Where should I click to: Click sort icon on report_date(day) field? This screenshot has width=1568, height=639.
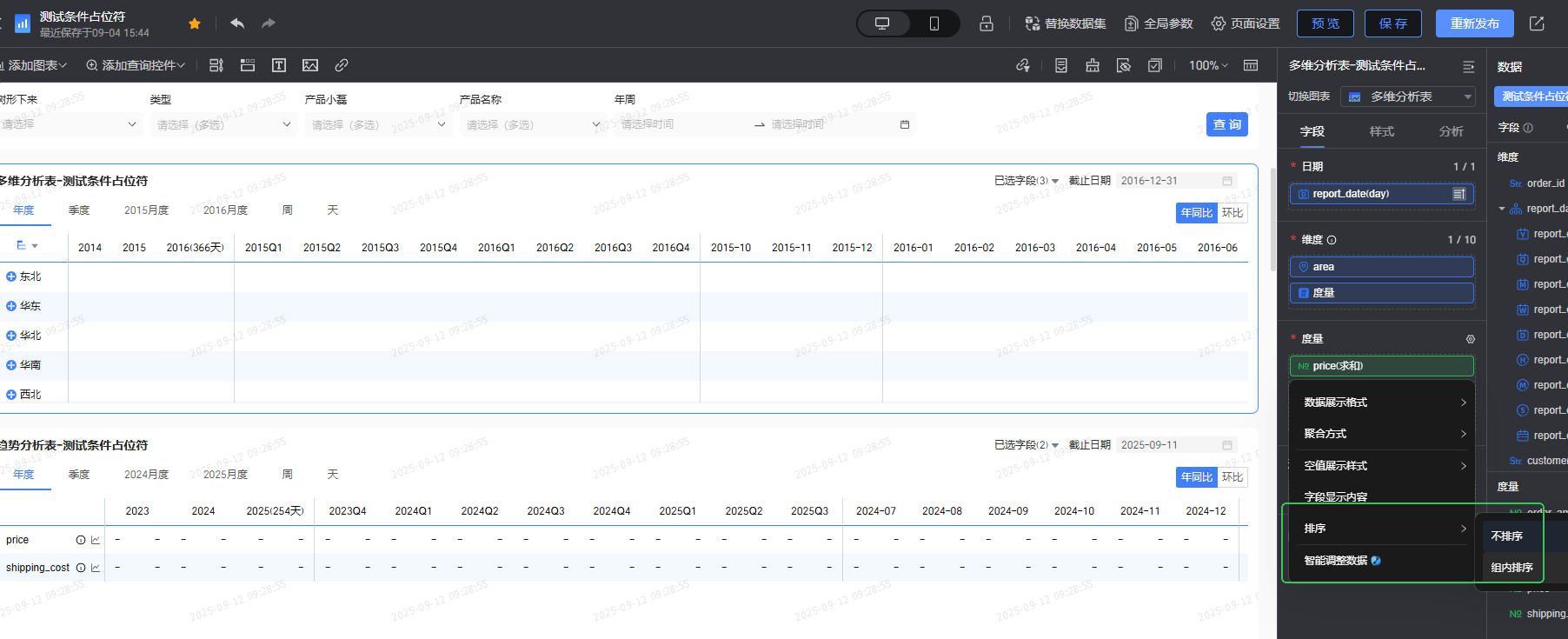point(1458,194)
